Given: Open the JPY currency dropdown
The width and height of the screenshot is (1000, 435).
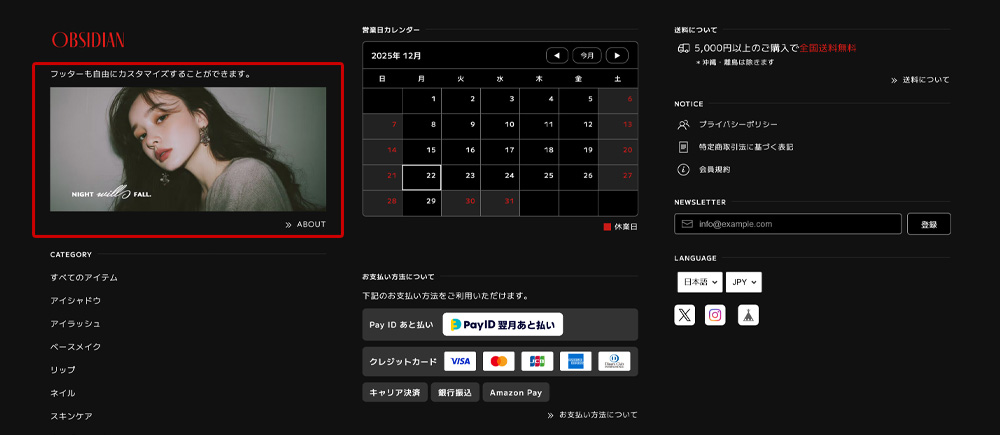Looking at the screenshot, I should click(x=744, y=283).
